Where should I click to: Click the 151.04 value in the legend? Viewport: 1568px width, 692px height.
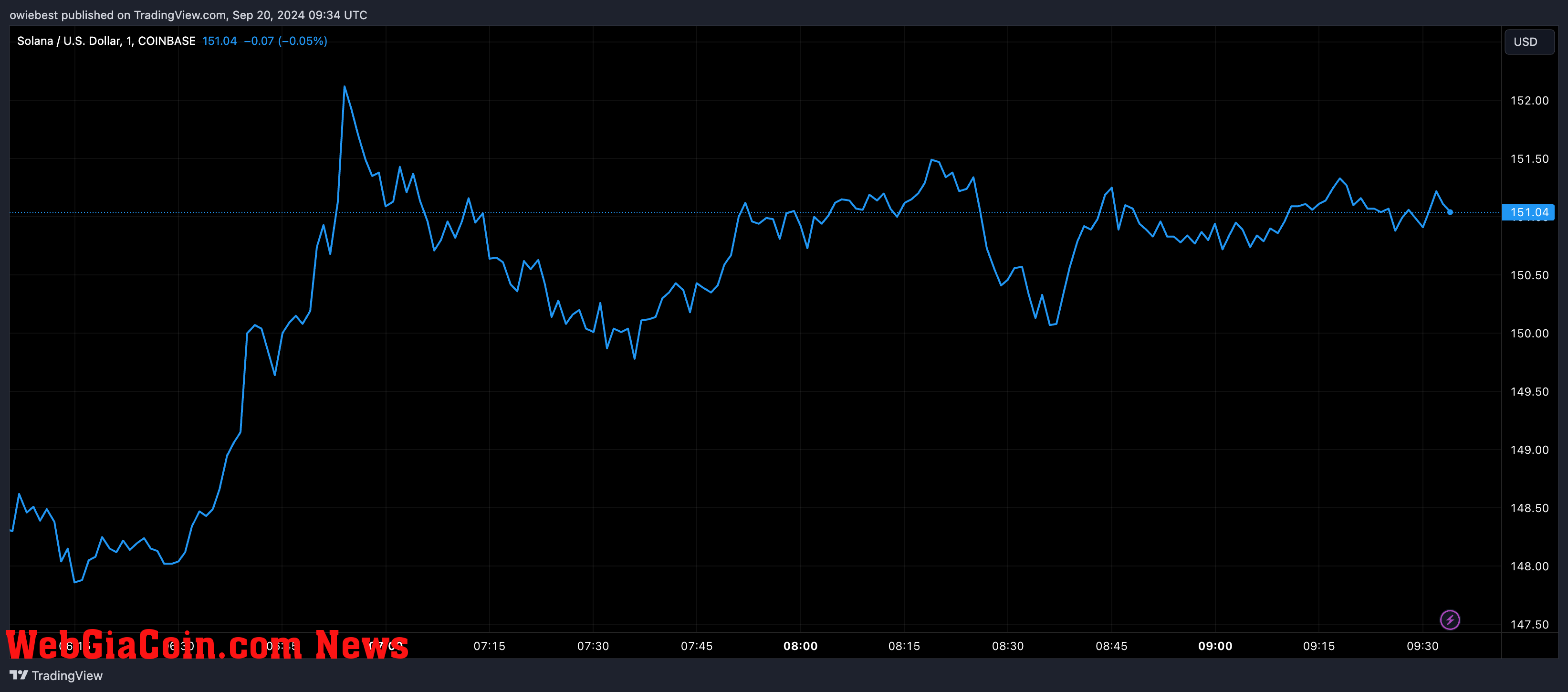219,41
